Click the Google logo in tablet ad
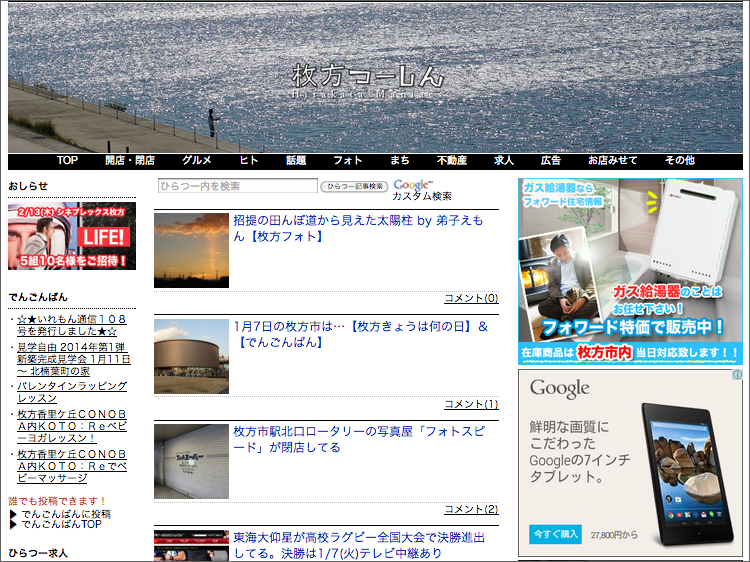The image size is (750, 562). [x=559, y=389]
